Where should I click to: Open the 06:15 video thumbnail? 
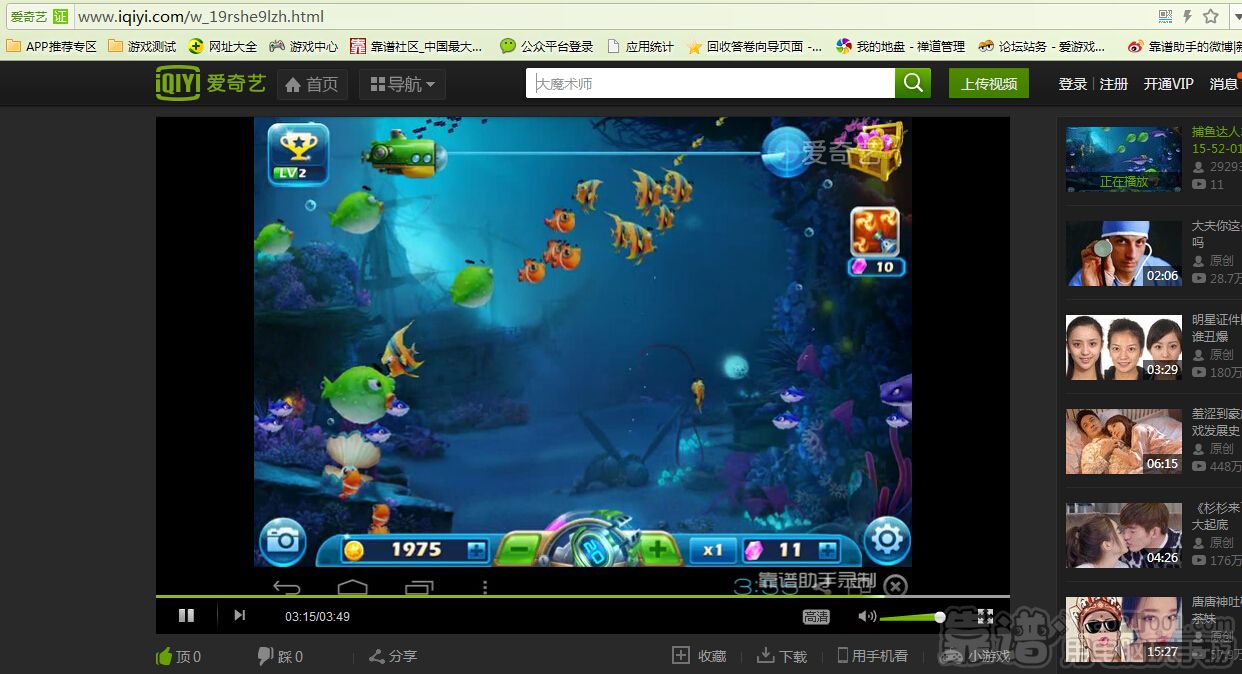pos(1123,441)
